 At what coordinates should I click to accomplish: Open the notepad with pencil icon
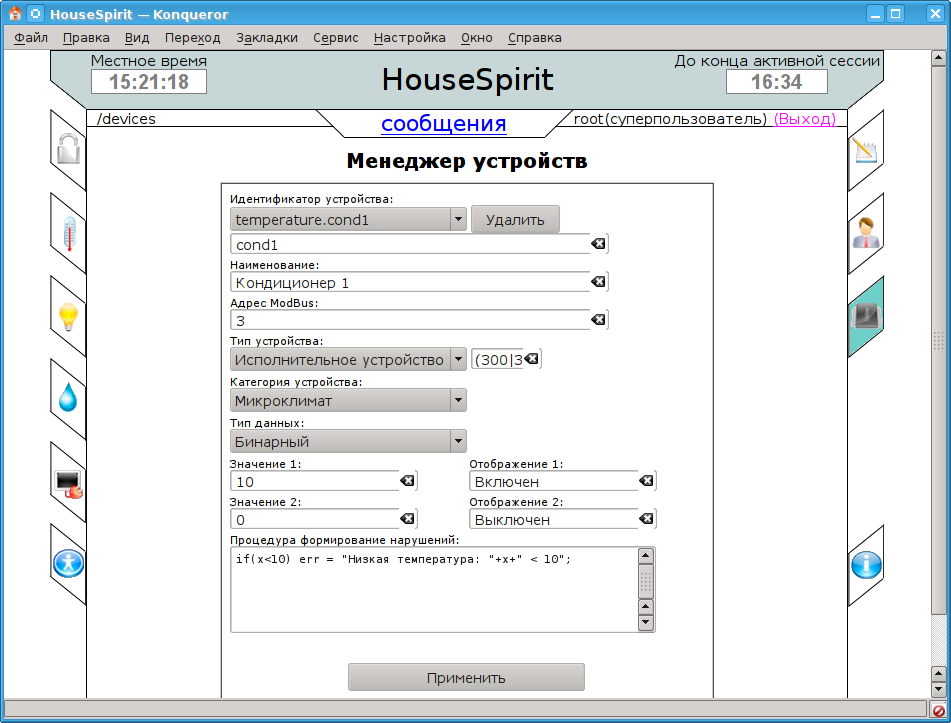865,151
